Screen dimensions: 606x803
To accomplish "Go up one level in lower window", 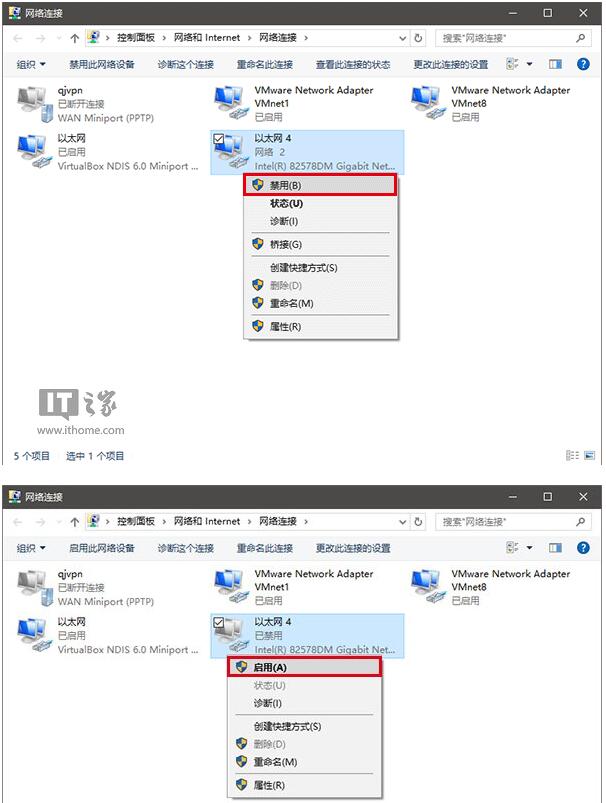I will [x=75, y=522].
